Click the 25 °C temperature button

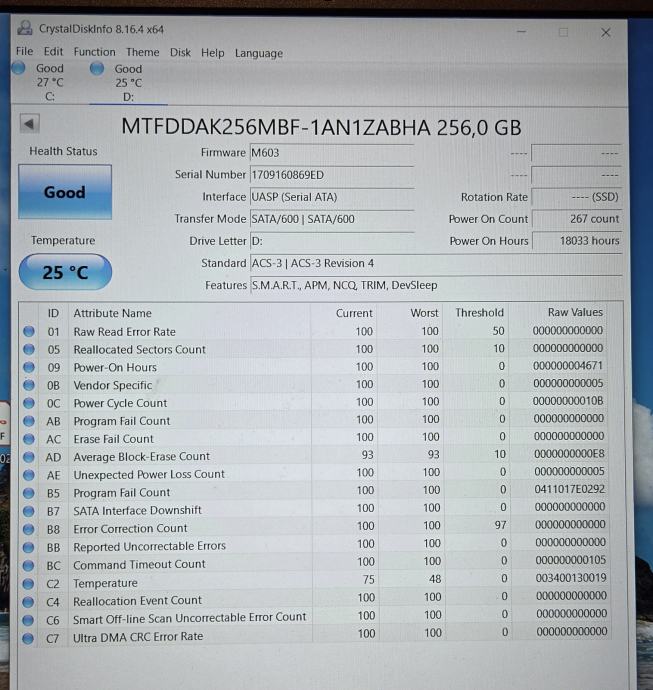tap(65, 272)
